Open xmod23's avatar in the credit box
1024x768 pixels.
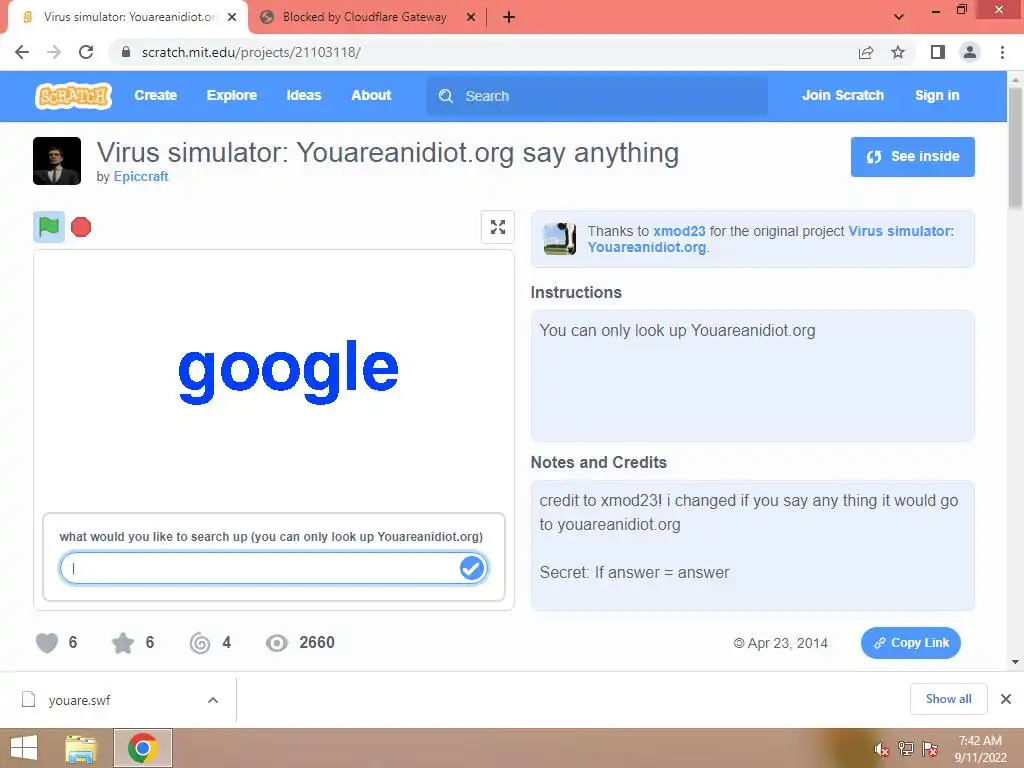coord(560,239)
